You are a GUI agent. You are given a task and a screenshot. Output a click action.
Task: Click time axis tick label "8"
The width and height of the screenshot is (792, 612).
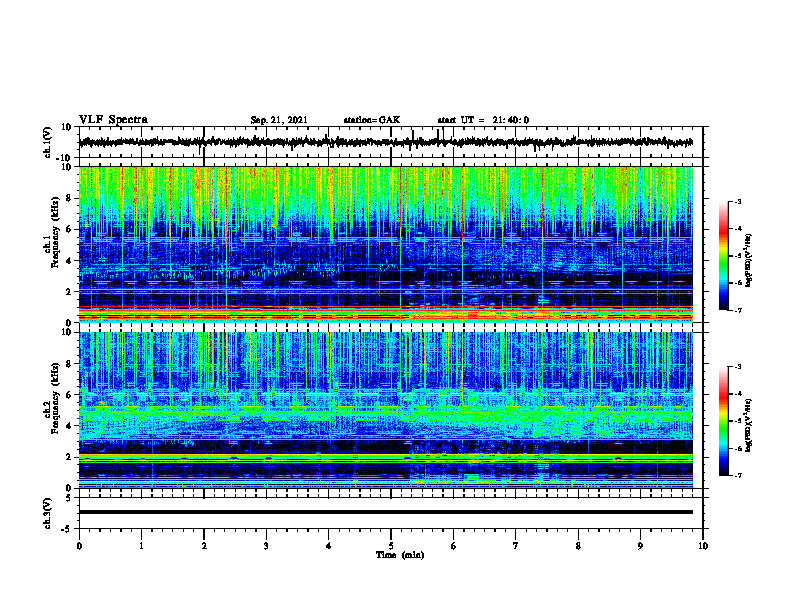coord(578,546)
